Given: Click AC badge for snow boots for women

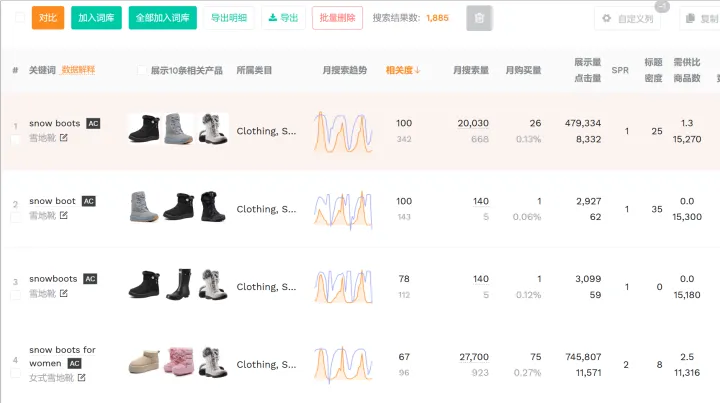Looking at the screenshot, I should point(74,364).
